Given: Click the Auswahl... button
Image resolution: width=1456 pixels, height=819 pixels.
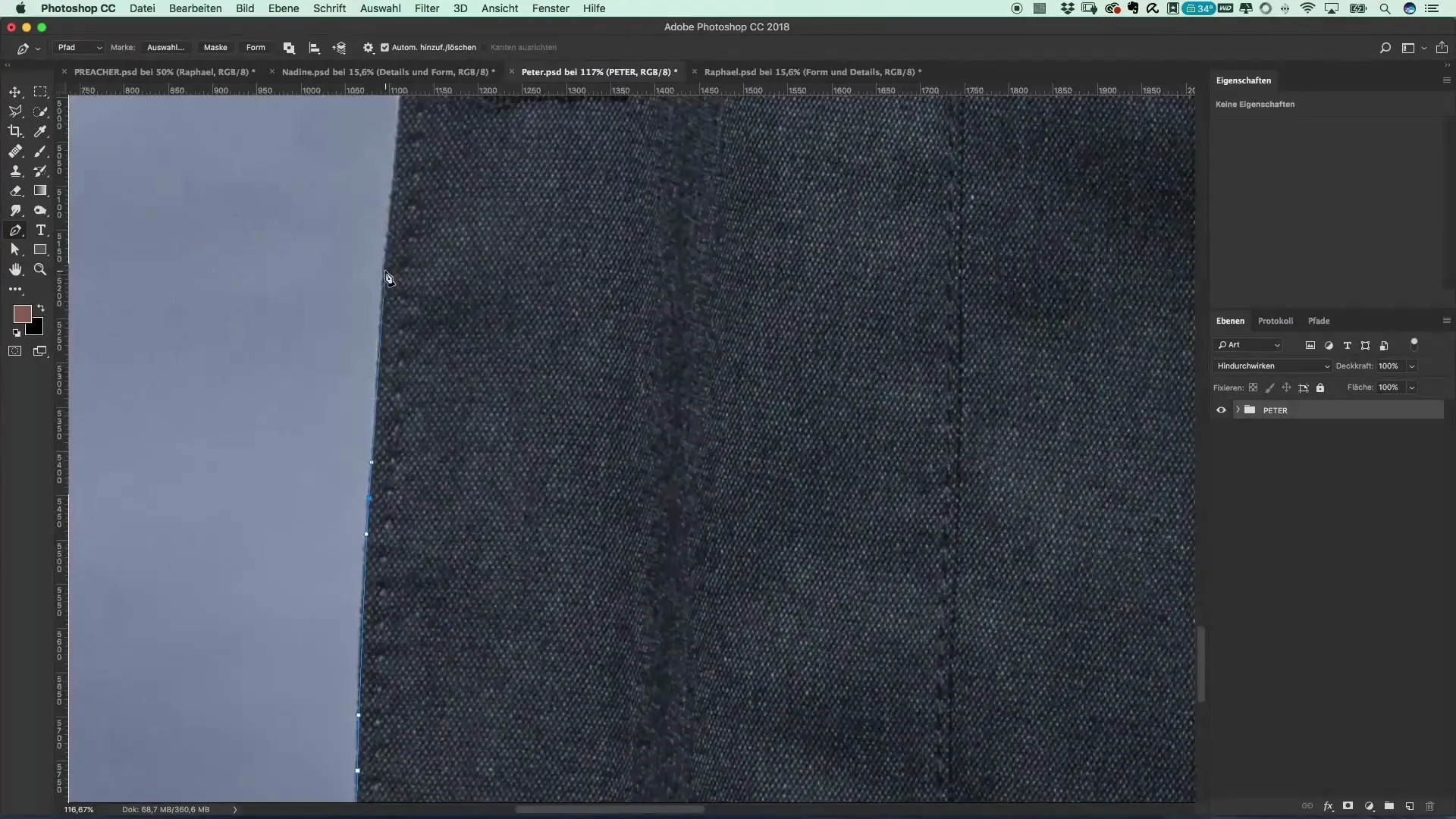Looking at the screenshot, I should [165, 48].
